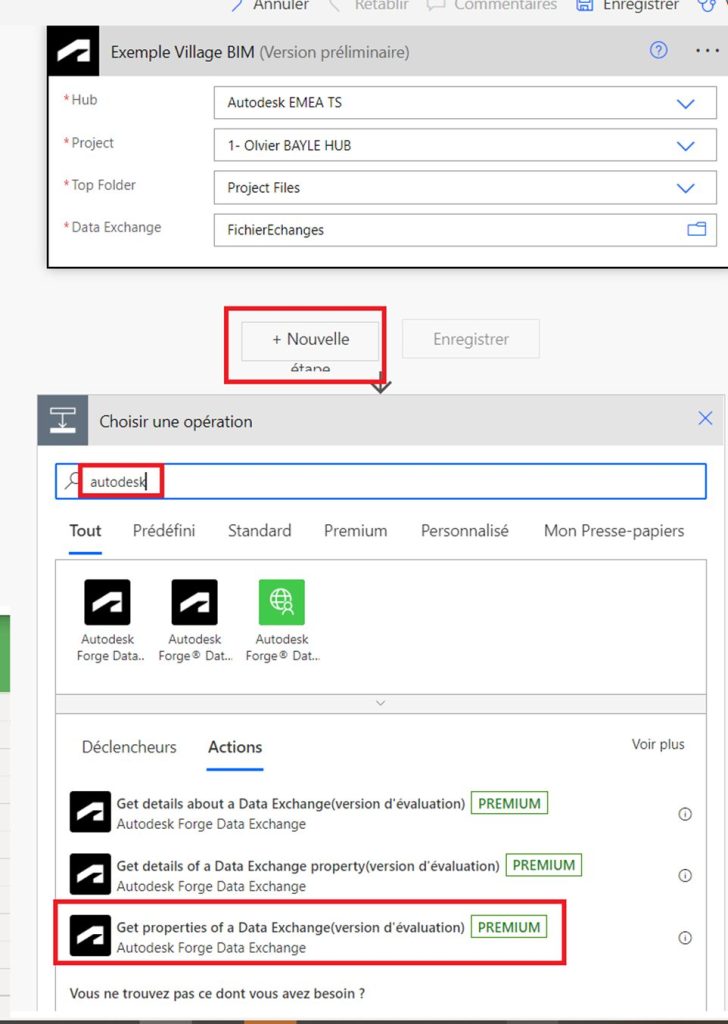Click the operation step icon in panel header
The height and width of the screenshot is (1024, 728).
tap(63, 420)
